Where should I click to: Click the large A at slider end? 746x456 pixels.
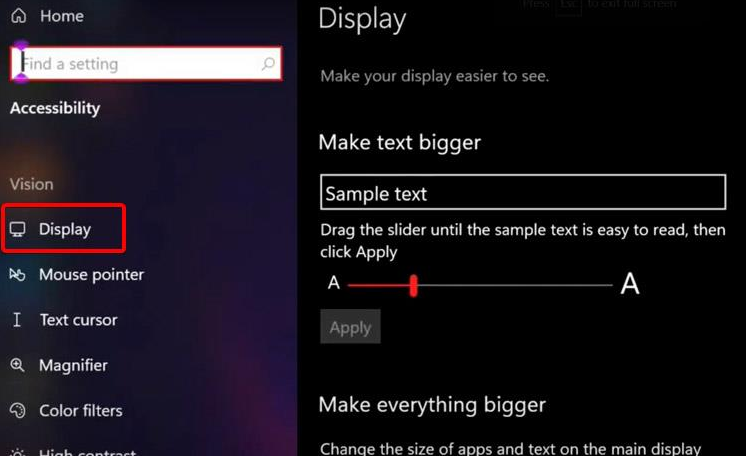tap(630, 284)
